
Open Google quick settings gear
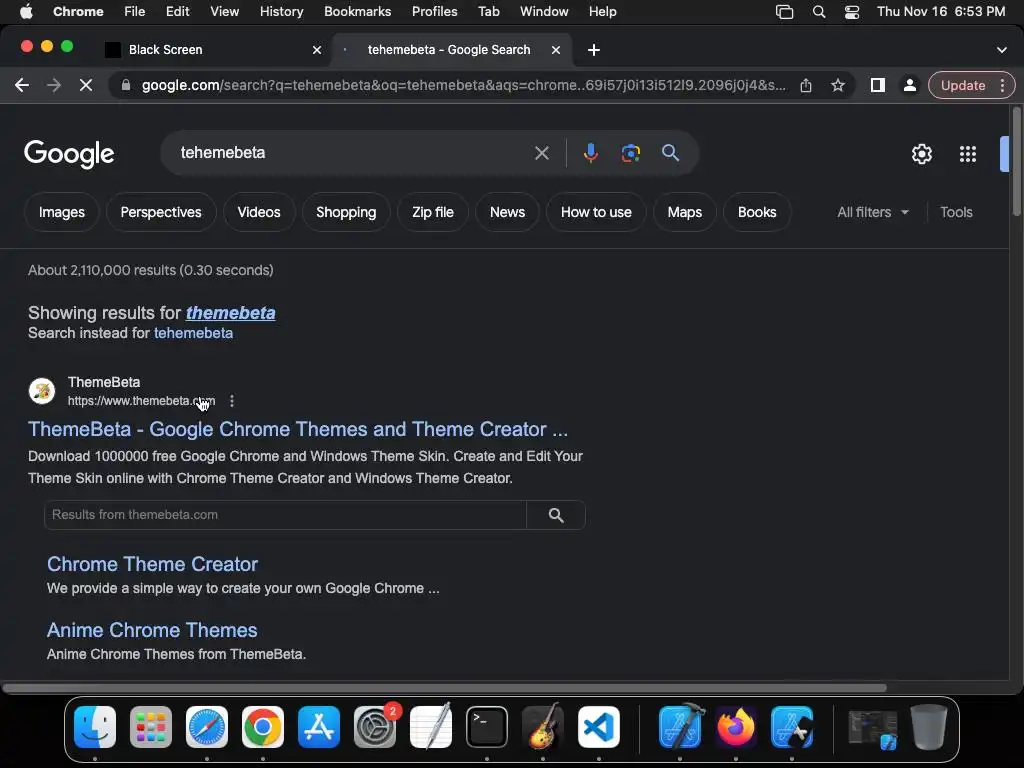(x=921, y=154)
